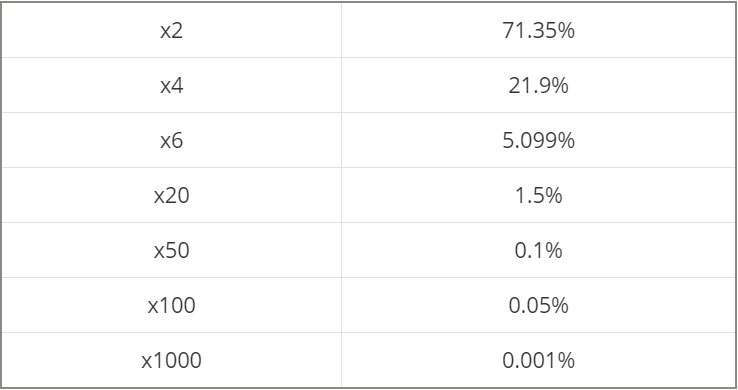Image resolution: width=738 pixels, height=390 pixels.
Task: Click the letter x in x100
Action: point(153,308)
